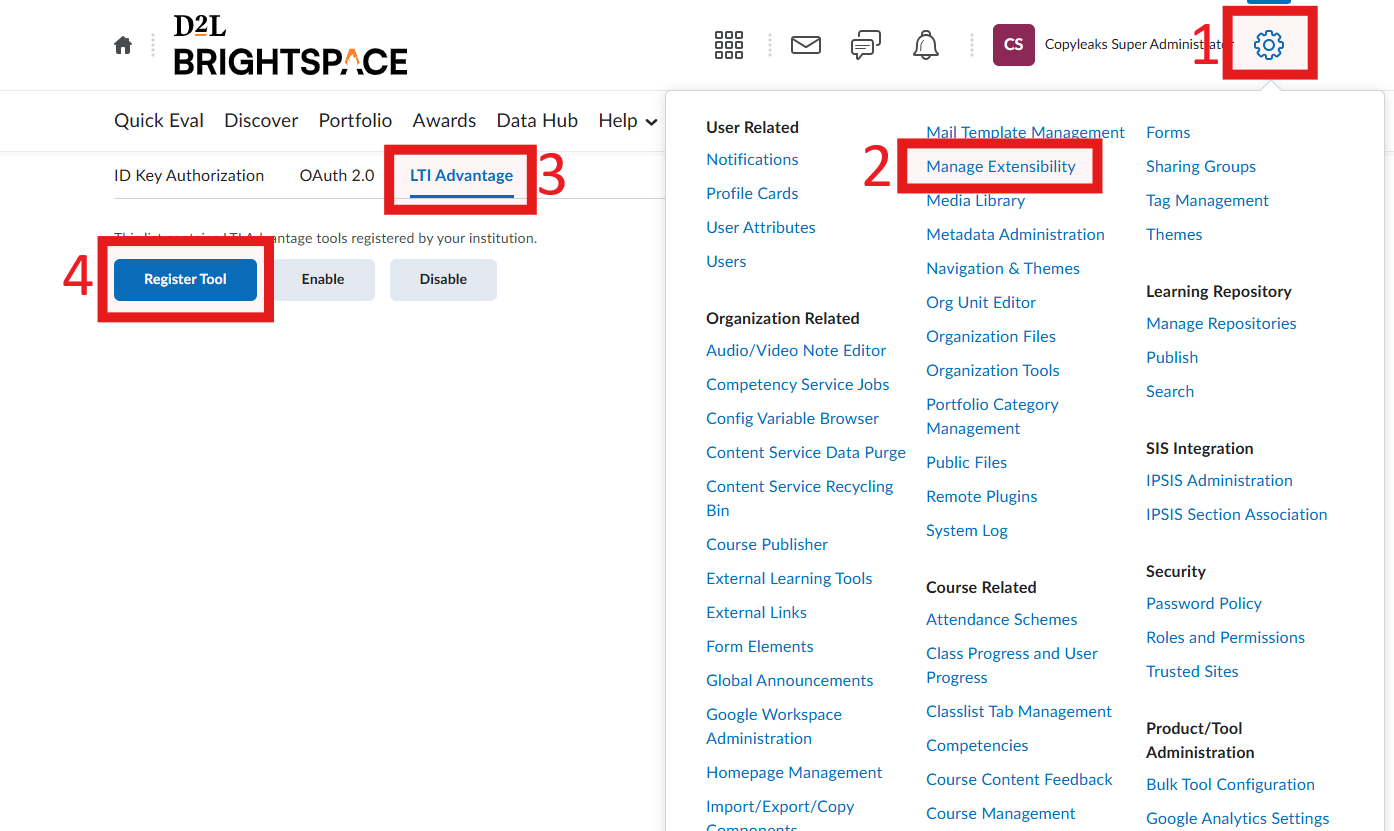Open IPSIS Administration link

pos(1219,481)
